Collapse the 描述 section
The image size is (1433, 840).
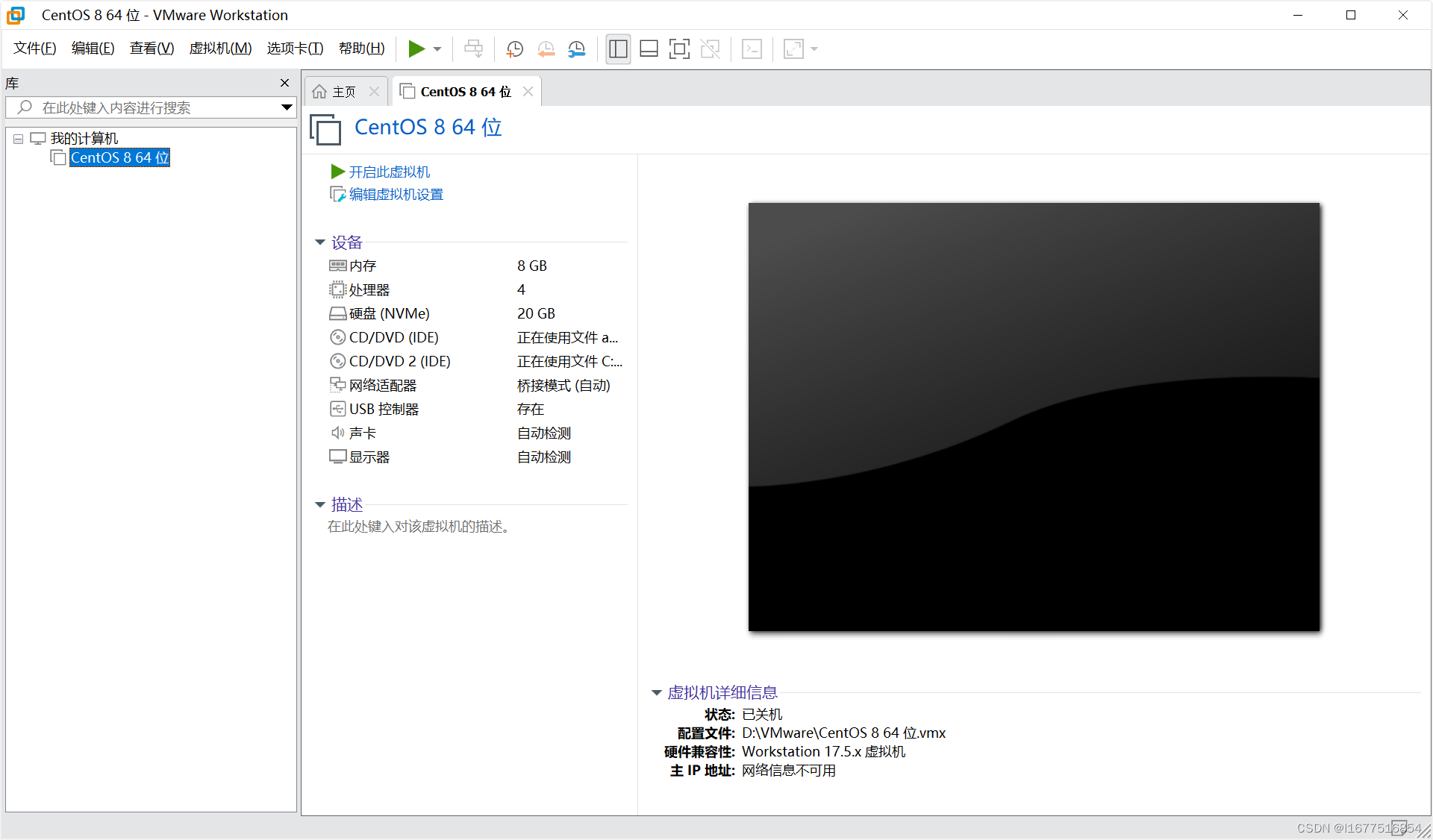tap(320, 505)
